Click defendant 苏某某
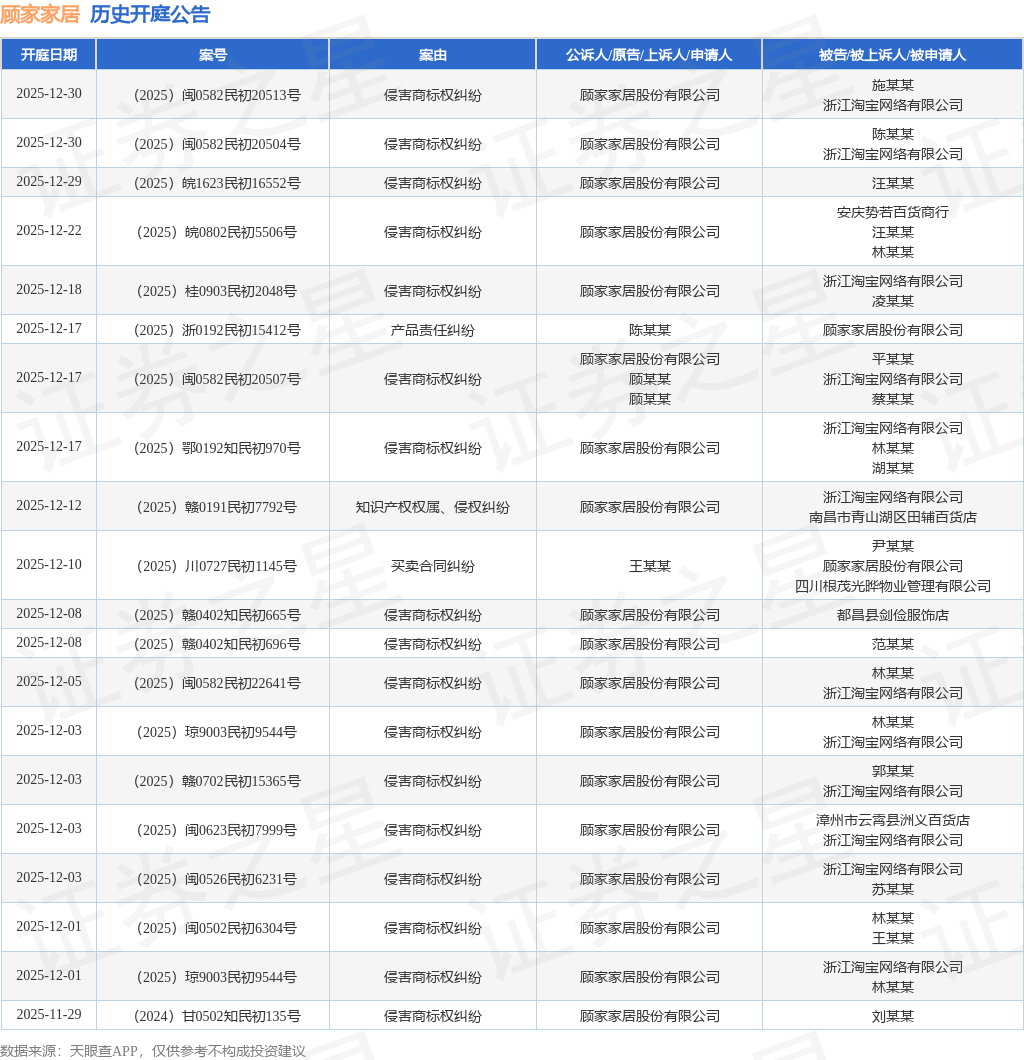Viewport: 1024px width, 1060px height. point(892,889)
